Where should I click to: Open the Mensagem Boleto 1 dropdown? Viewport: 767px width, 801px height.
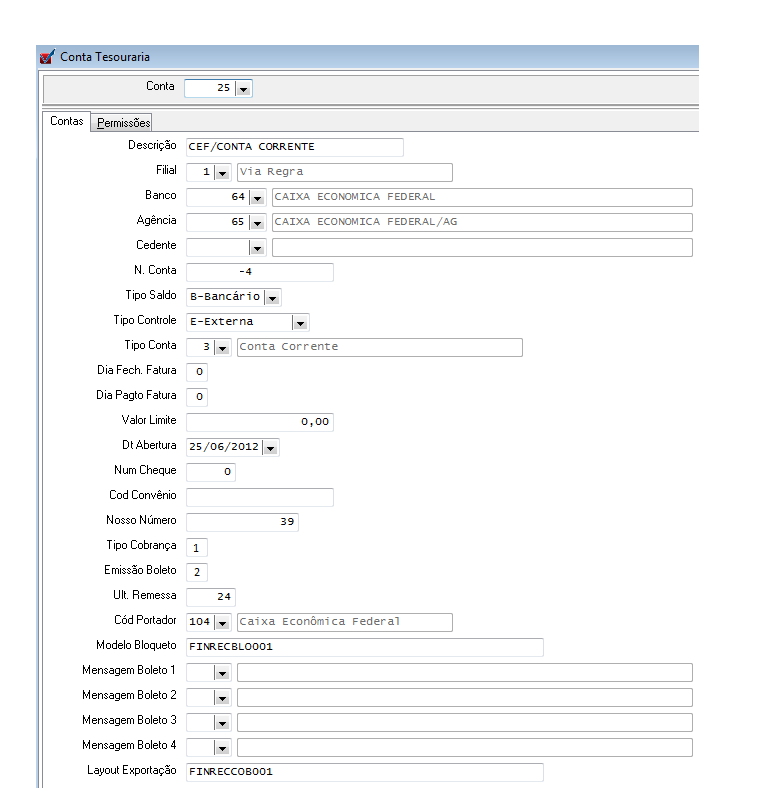click(x=222, y=672)
